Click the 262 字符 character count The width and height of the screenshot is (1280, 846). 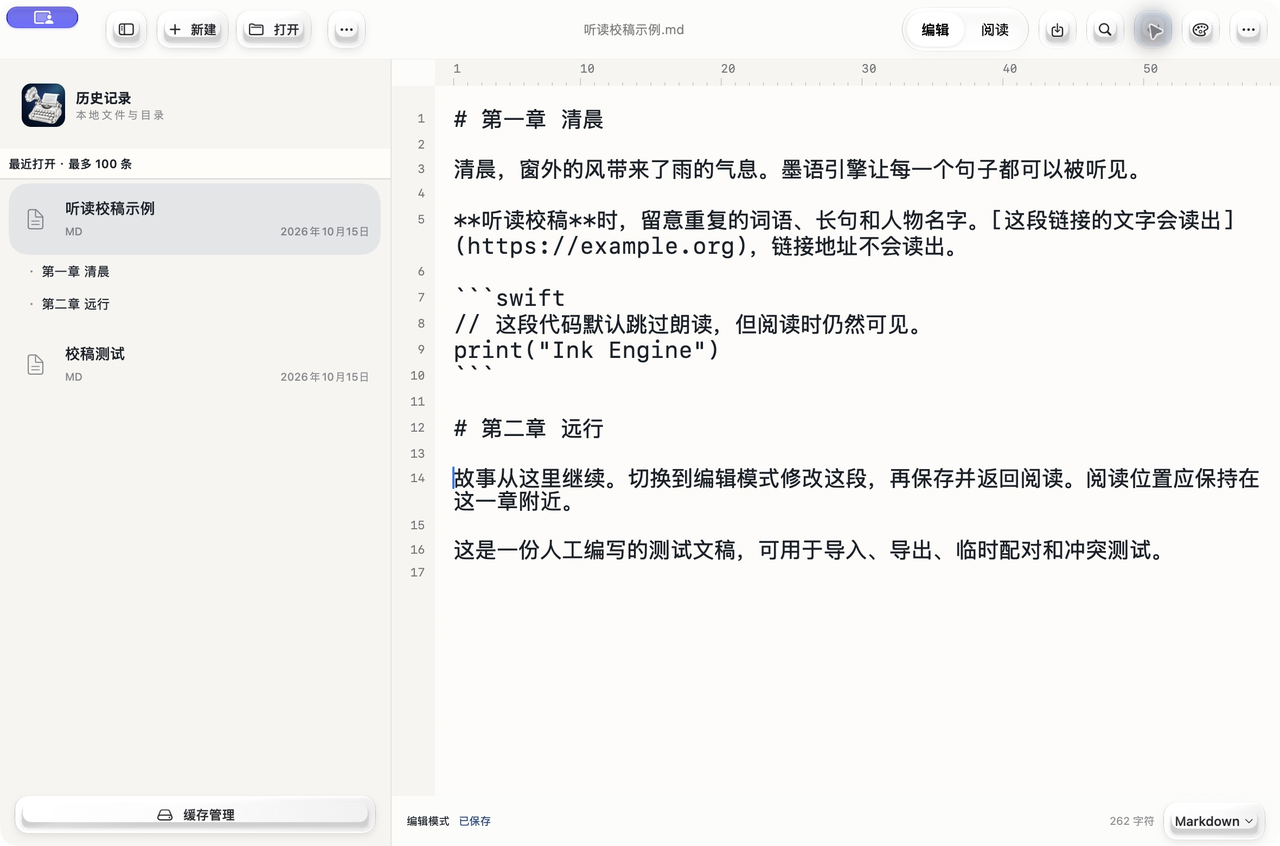coord(1132,821)
